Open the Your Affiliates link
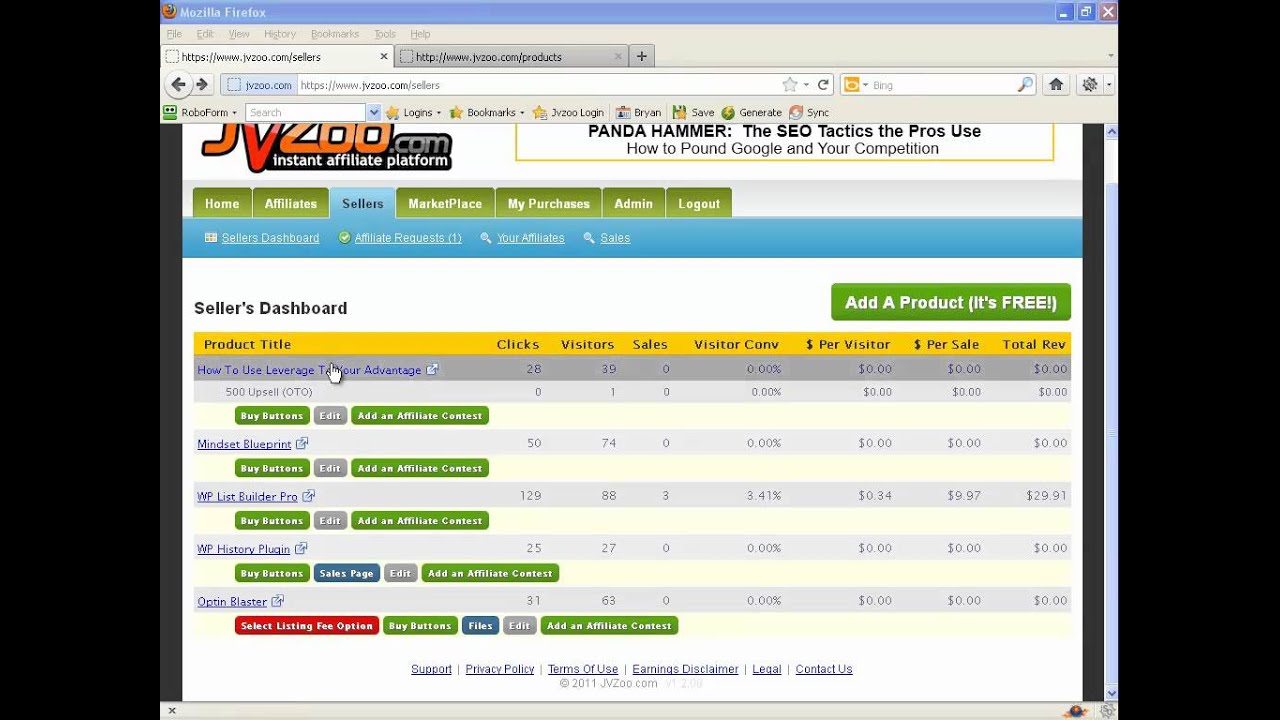Viewport: 1280px width, 720px height. tap(531, 238)
